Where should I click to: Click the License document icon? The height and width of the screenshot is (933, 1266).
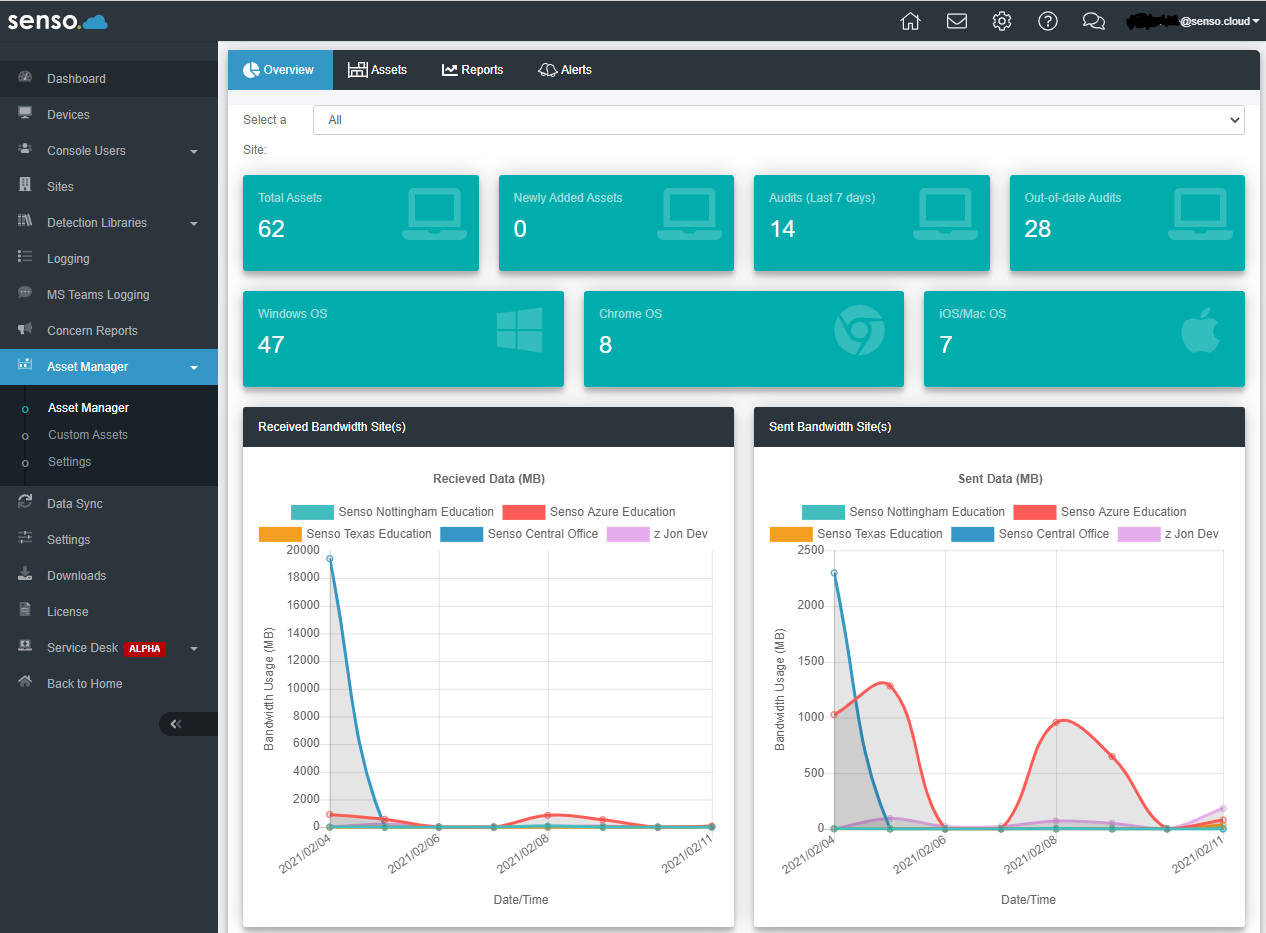point(26,611)
